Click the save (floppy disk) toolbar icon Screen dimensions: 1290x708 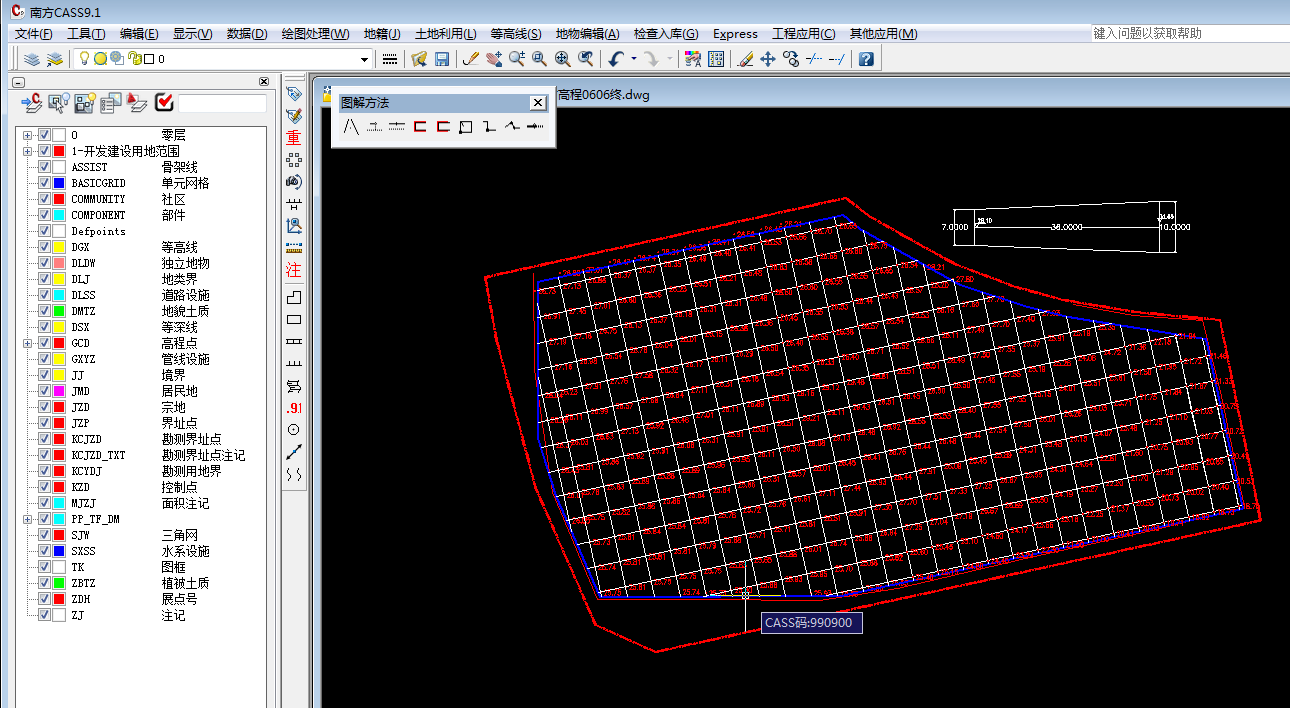(x=442, y=59)
